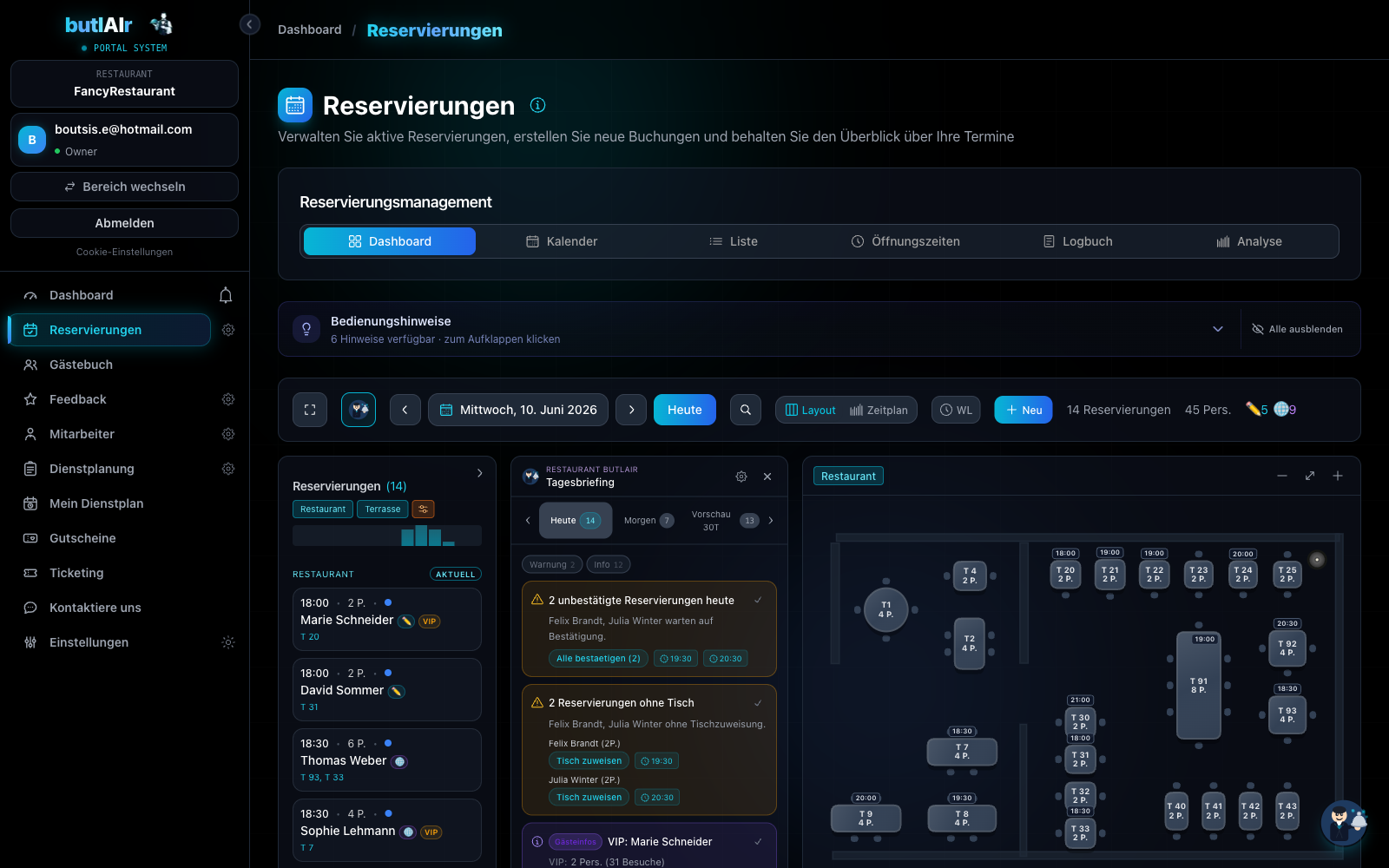Minimize the Restaurant floor plan panel

[x=1282, y=476]
